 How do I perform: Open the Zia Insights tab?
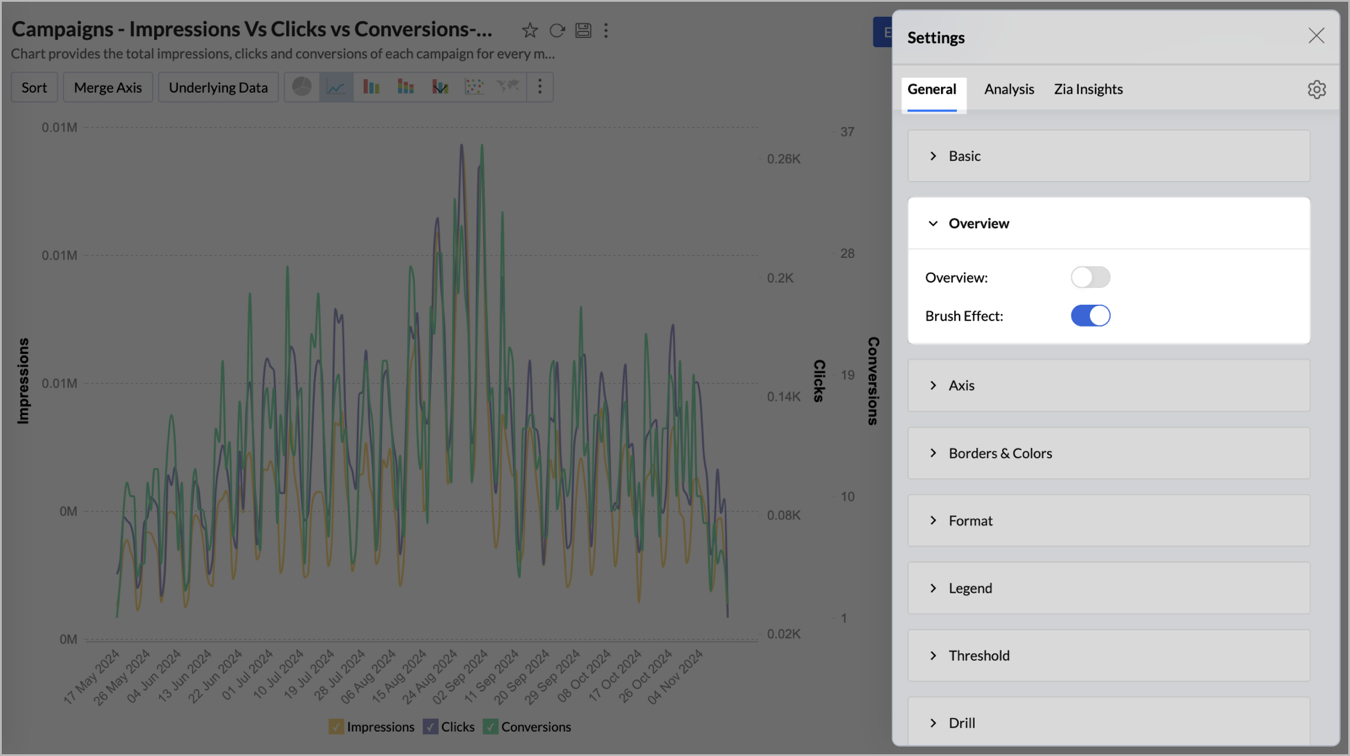click(x=1088, y=89)
